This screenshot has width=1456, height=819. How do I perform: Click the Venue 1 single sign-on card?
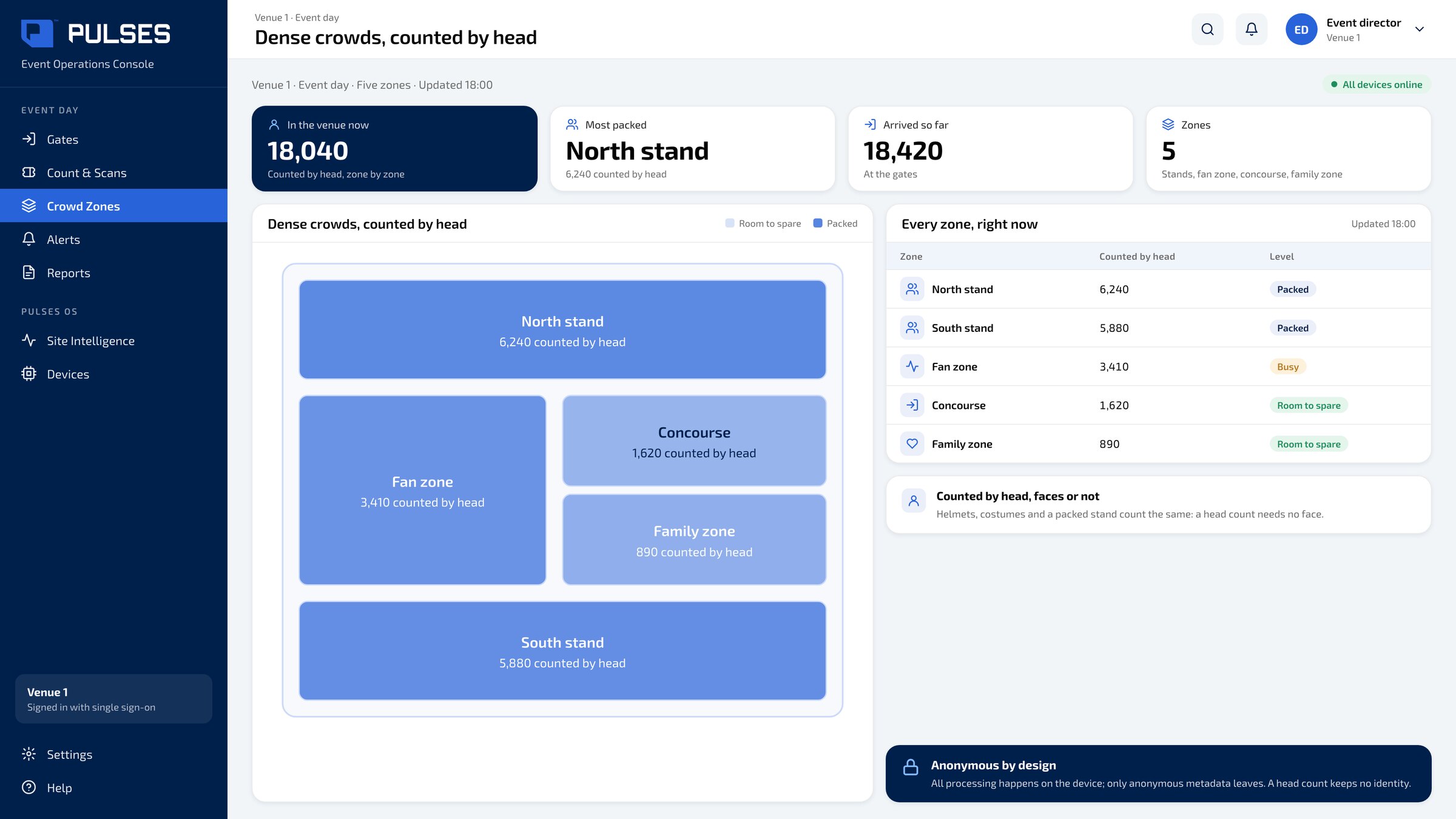tap(113, 699)
